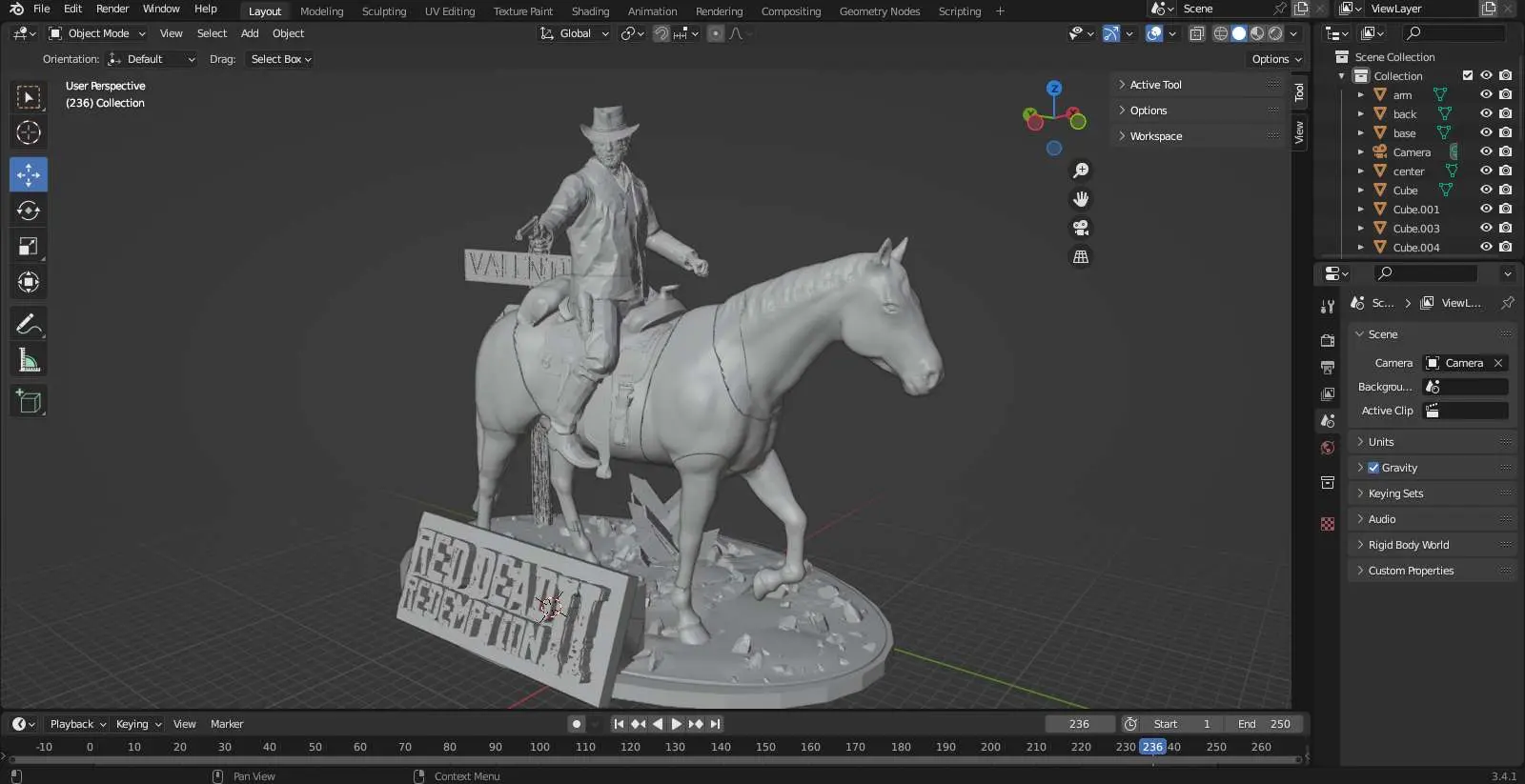The width and height of the screenshot is (1525, 784).
Task: Toggle camera view icon in viewport
Action: pyautogui.click(x=1081, y=228)
